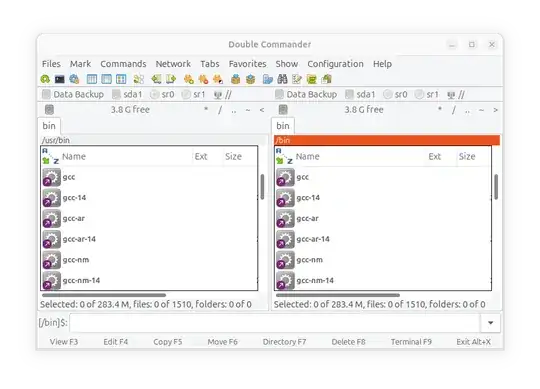The width and height of the screenshot is (540, 389).
Task: Expand the command line history dropdown
Action: 490,323
